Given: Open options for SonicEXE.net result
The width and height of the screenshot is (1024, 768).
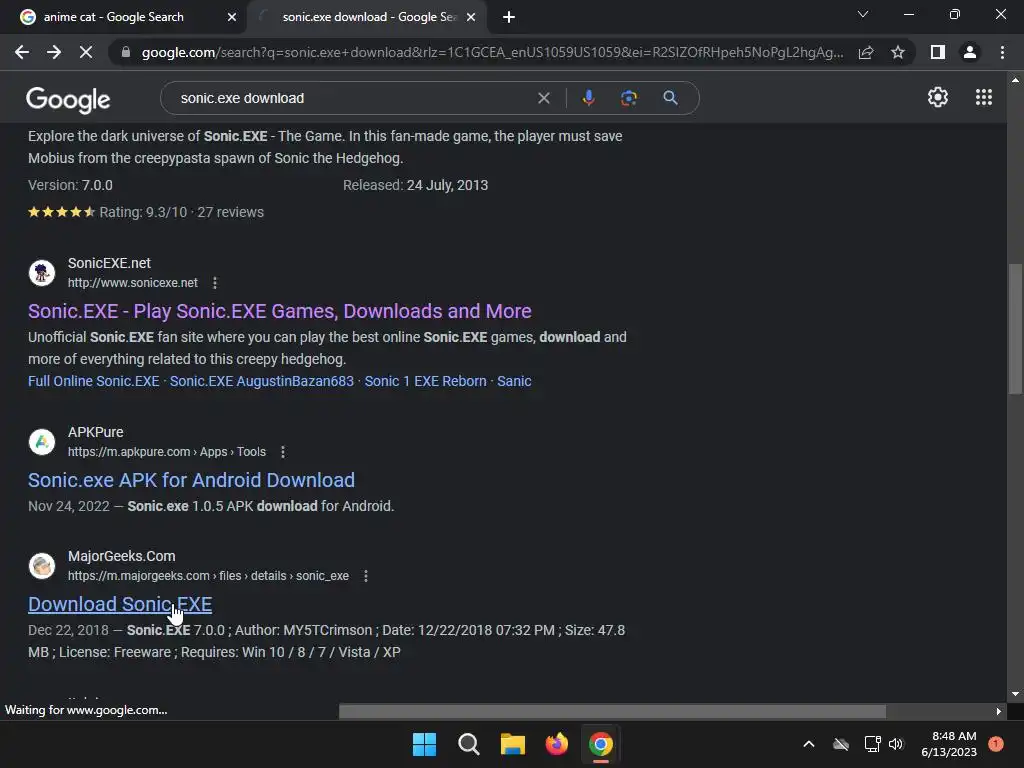Looking at the screenshot, I should [215, 283].
